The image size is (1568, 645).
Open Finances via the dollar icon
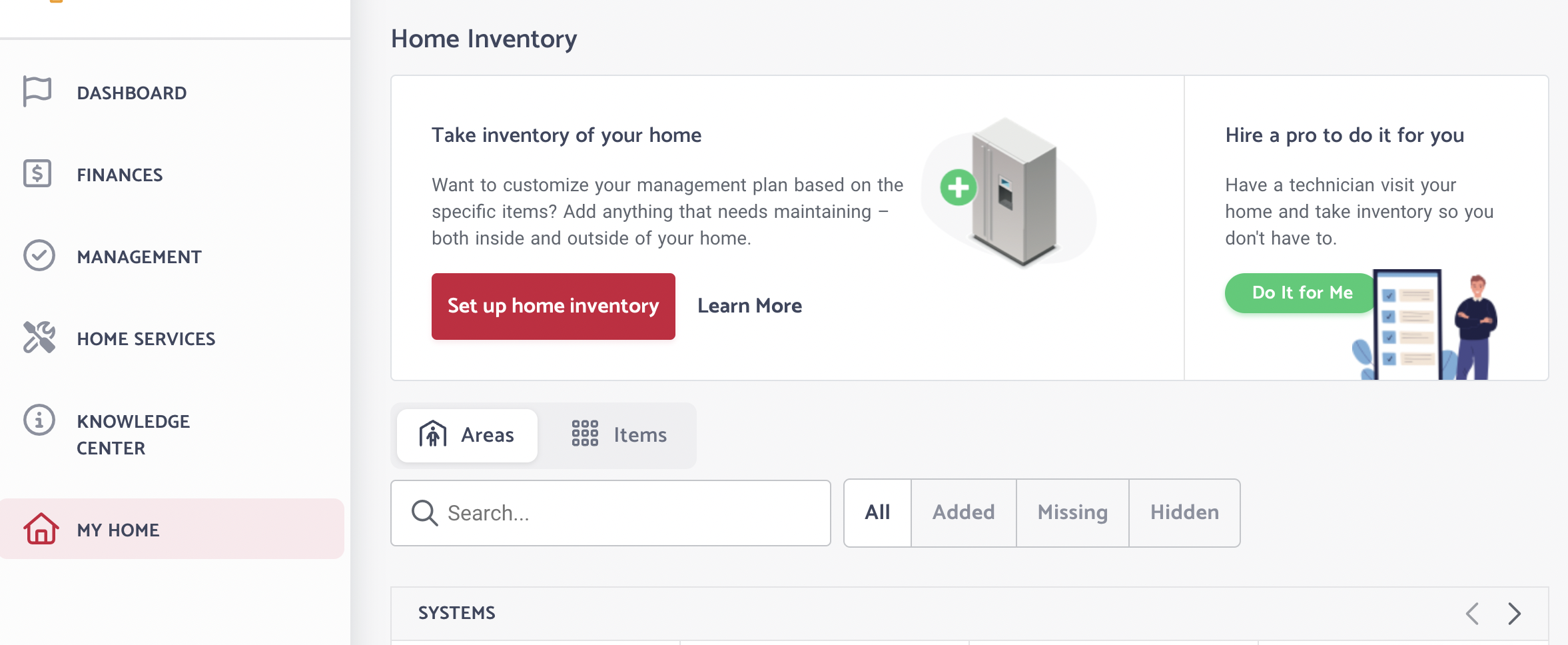(37, 173)
